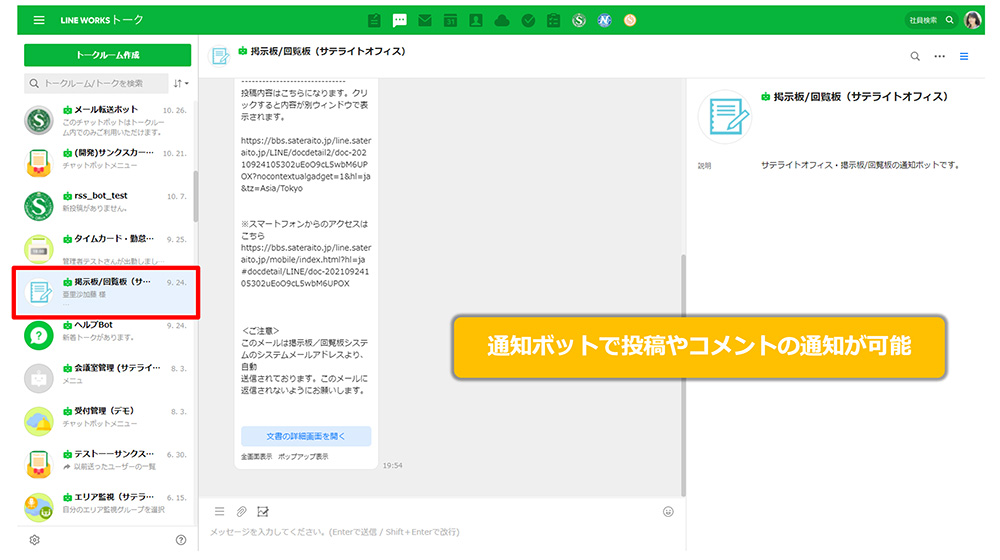Open the Survey clipboard checklist icon
This screenshot has height=560, width=1000.
pyautogui.click(x=554, y=20)
